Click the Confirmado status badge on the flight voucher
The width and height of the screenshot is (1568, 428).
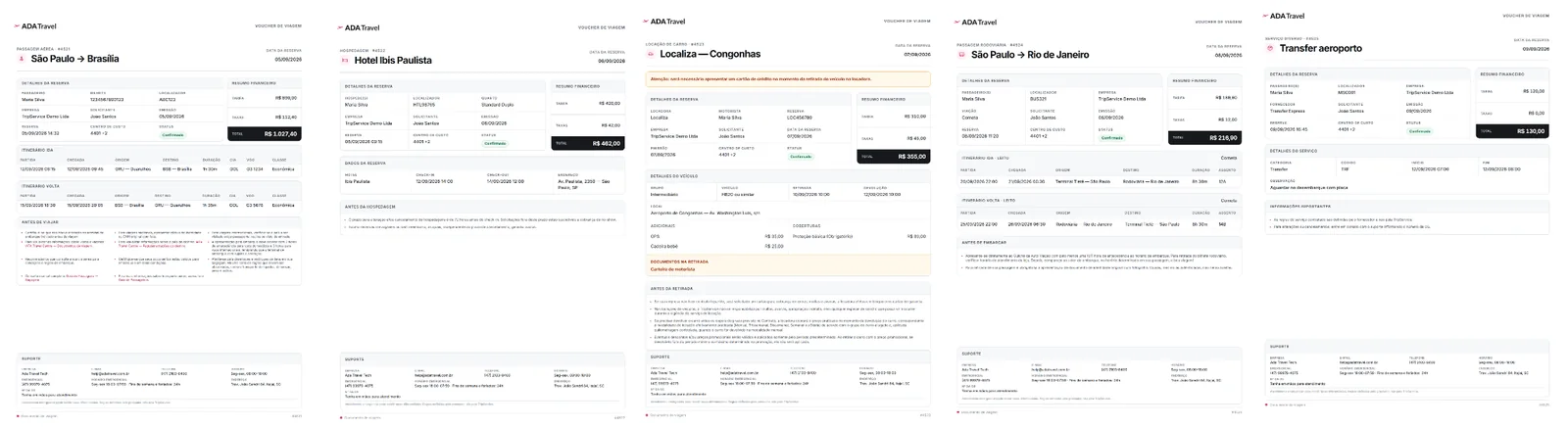(172, 135)
